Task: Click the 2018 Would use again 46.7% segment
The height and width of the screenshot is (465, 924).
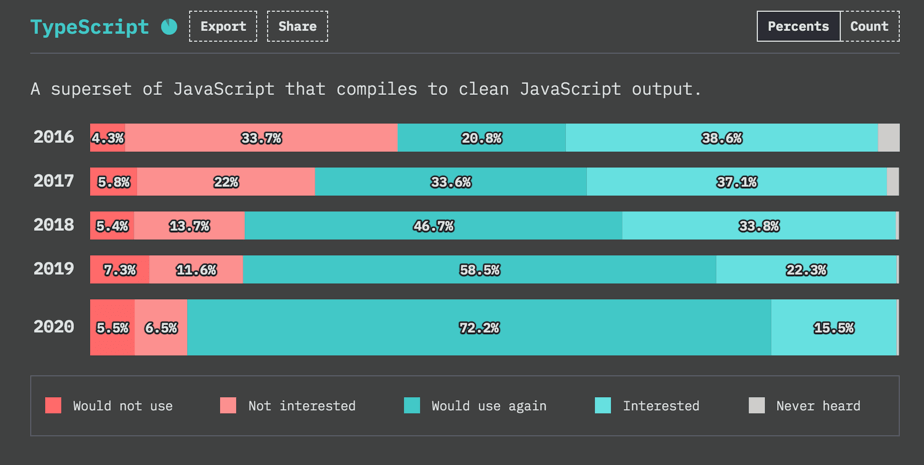Action: 433,226
